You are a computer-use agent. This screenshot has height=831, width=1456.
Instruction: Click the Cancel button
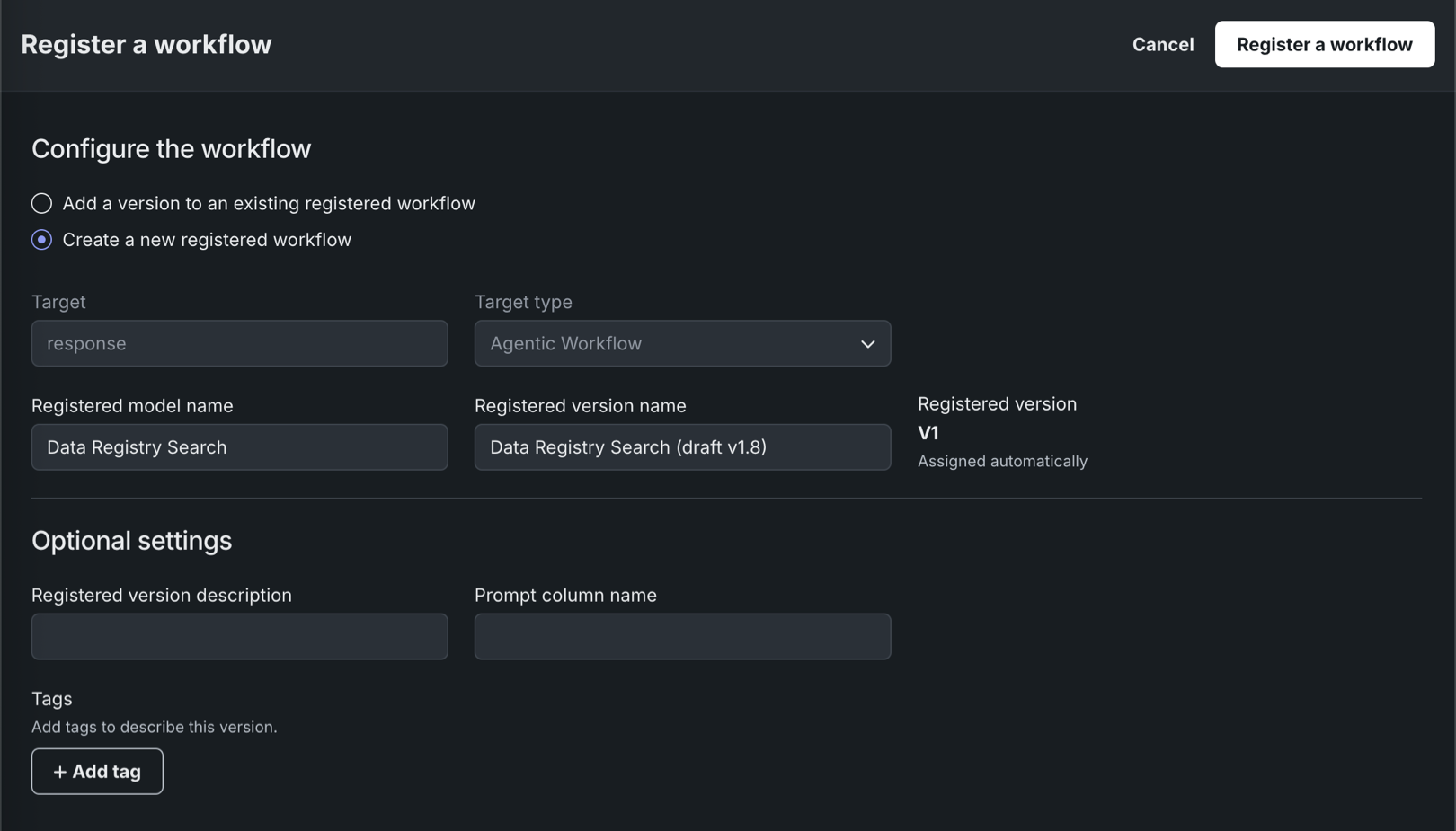click(x=1162, y=44)
